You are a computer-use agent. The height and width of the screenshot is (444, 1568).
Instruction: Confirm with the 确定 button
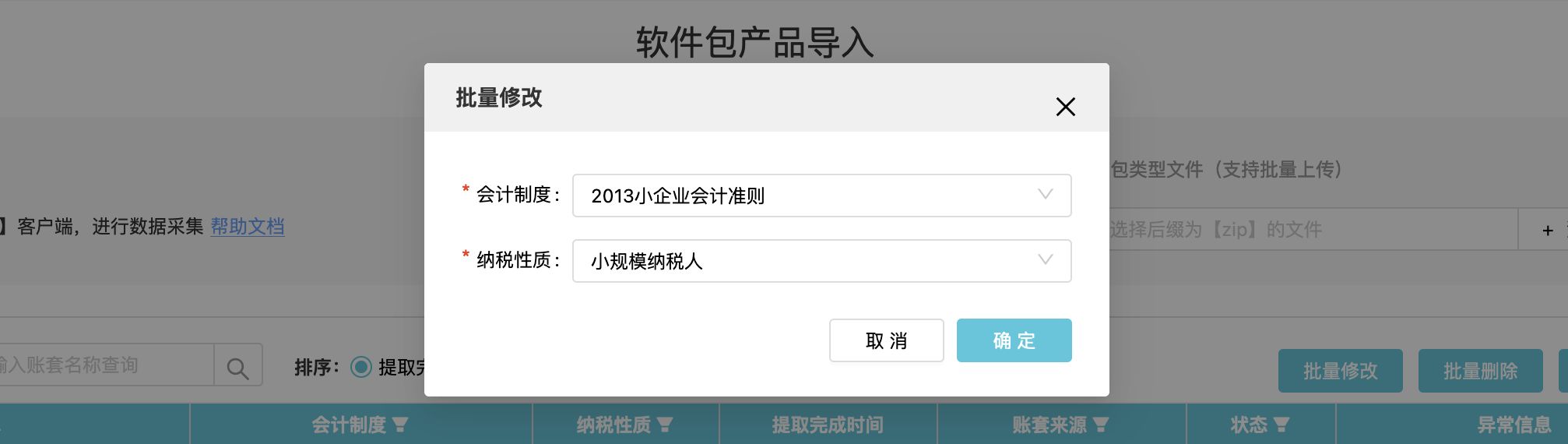1014,340
